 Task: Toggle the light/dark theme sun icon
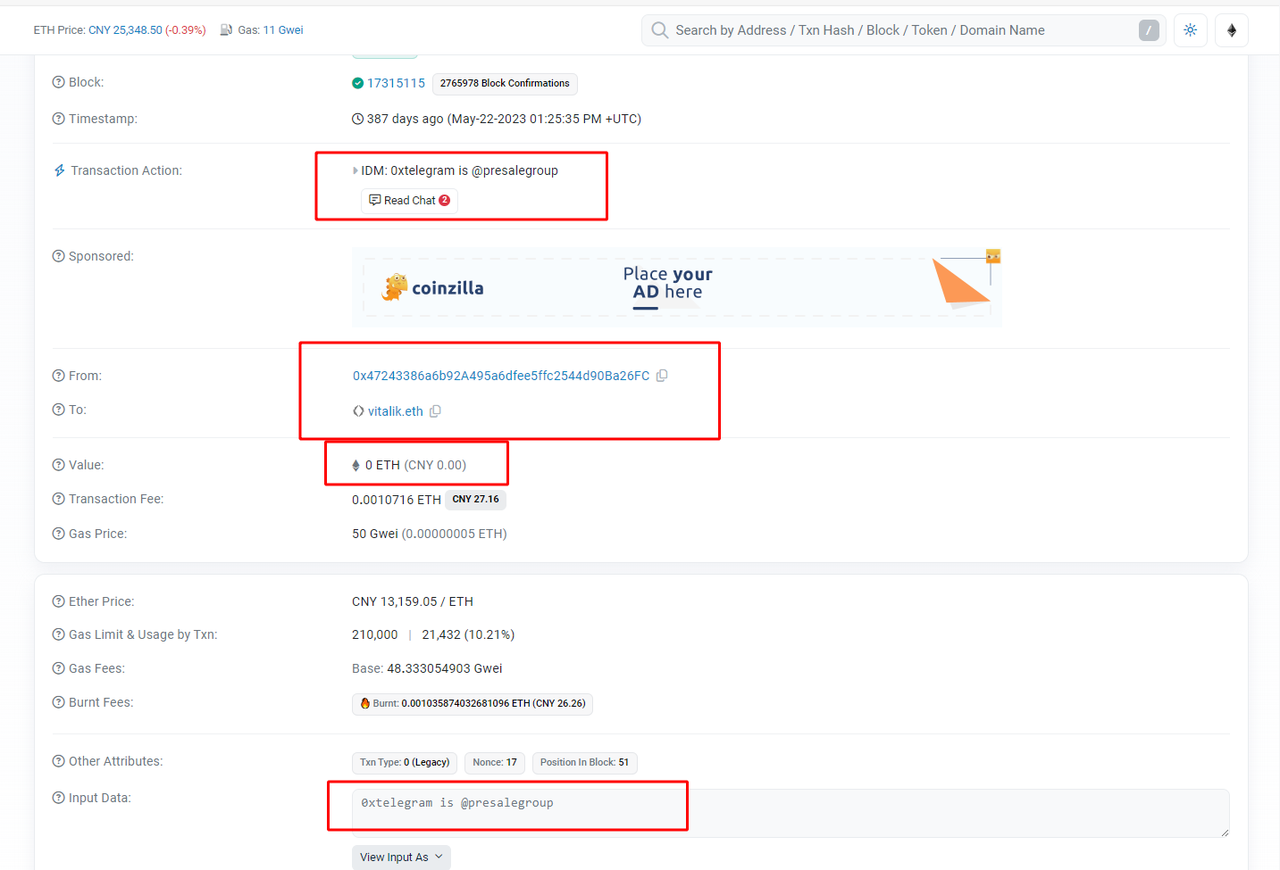(1190, 30)
